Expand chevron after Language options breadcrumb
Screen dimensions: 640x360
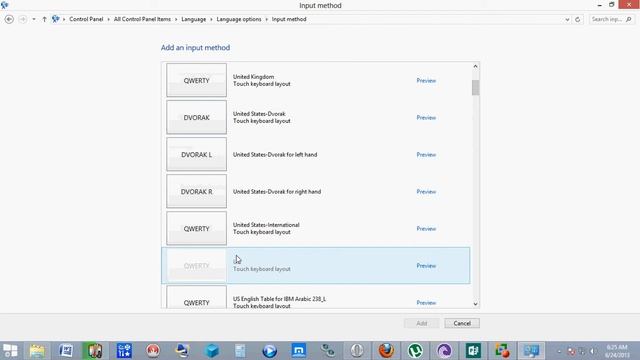click(267, 19)
